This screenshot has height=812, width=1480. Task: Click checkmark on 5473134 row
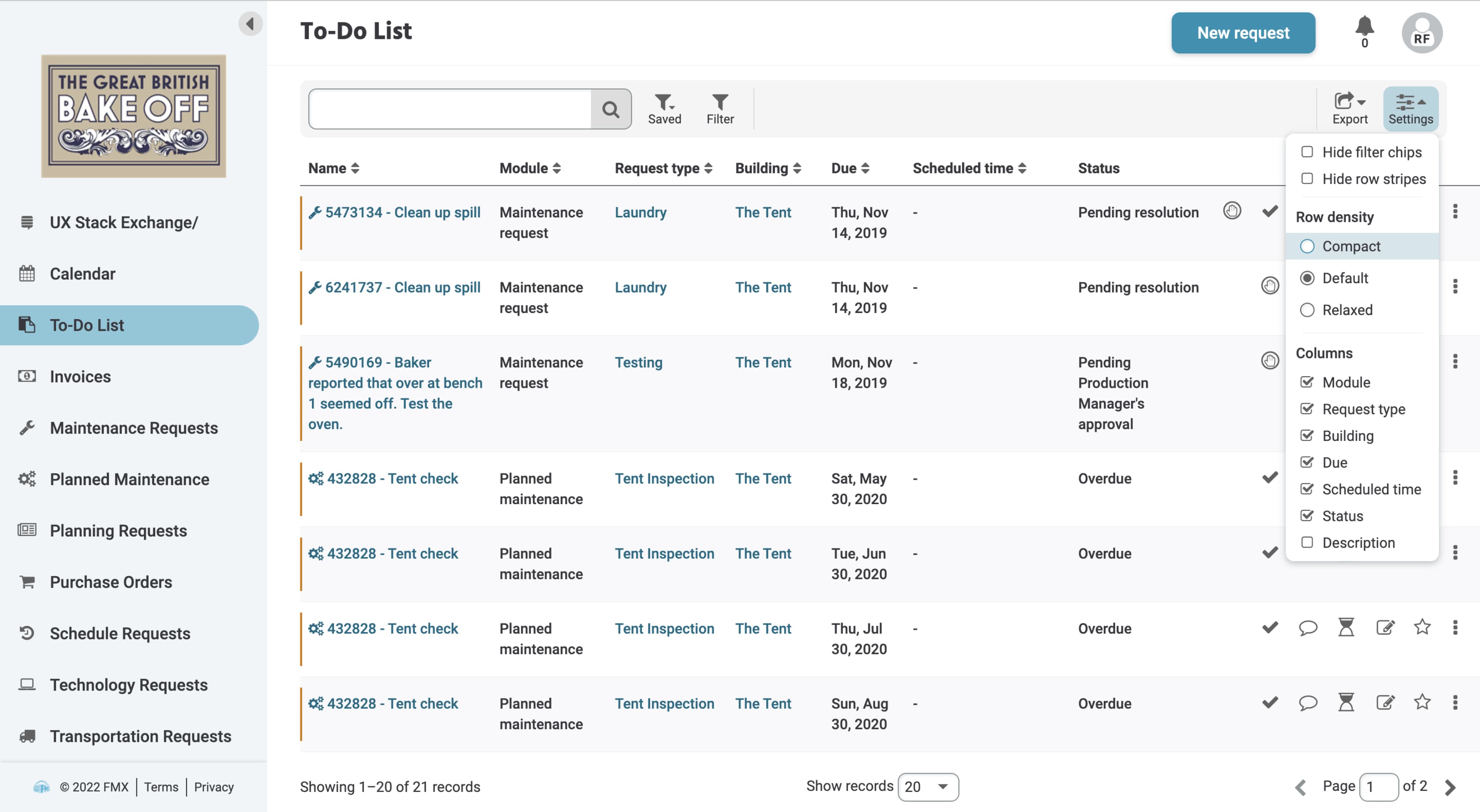click(1270, 211)
